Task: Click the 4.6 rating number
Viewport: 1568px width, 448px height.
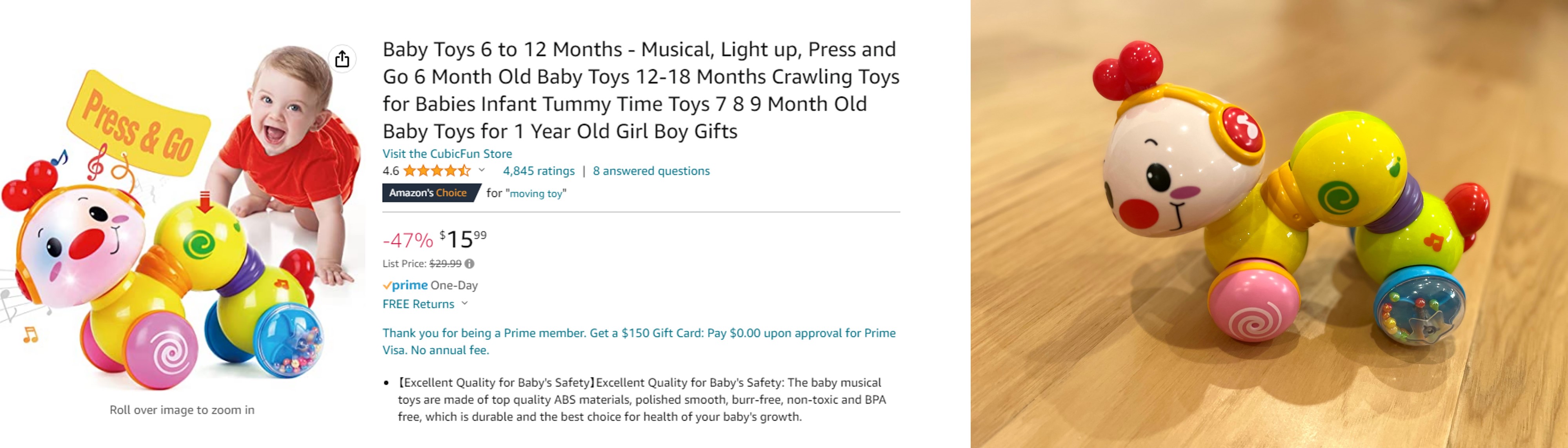Action: tap(391, 171)
